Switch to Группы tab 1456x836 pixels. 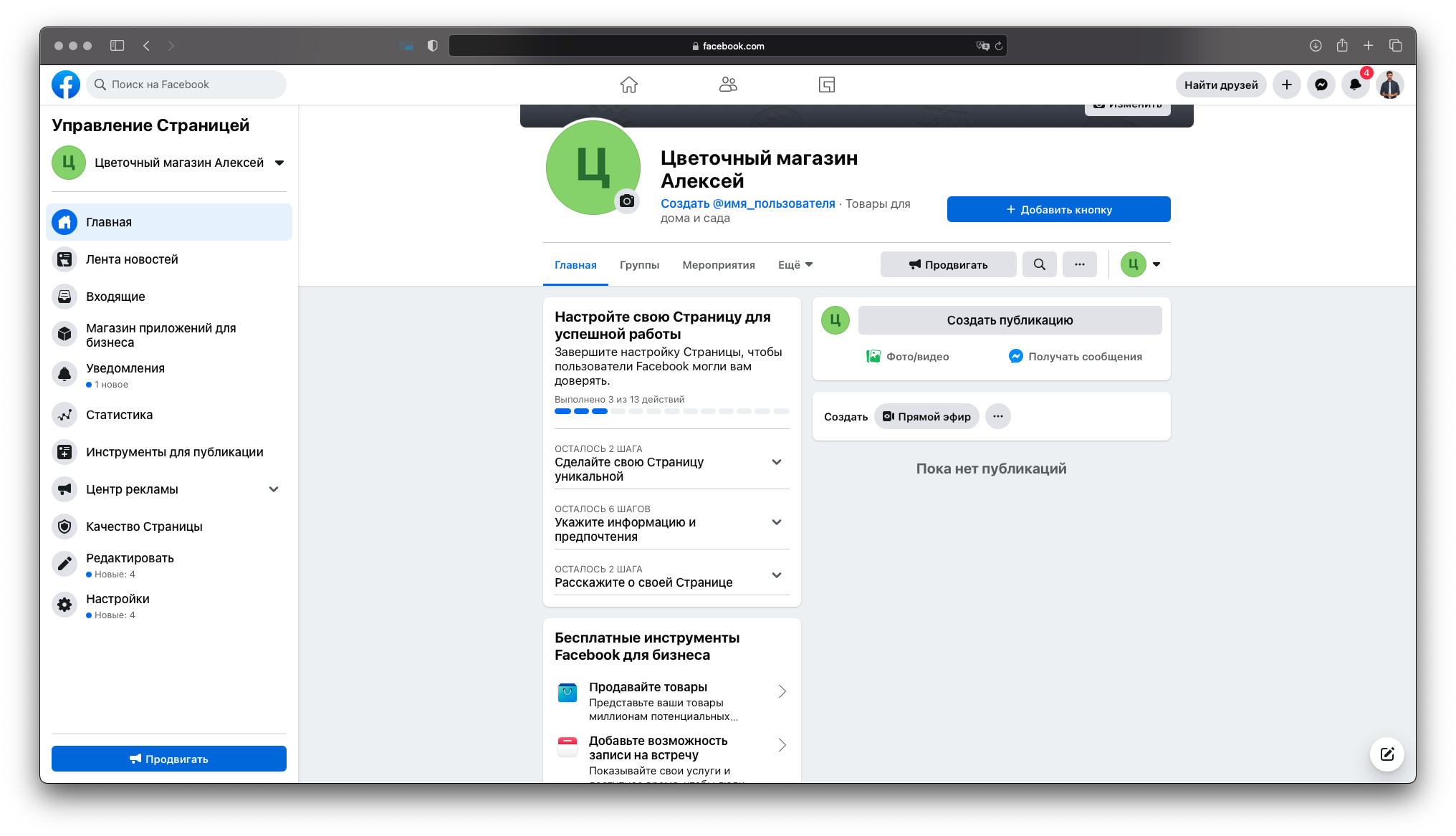point(639,265)
